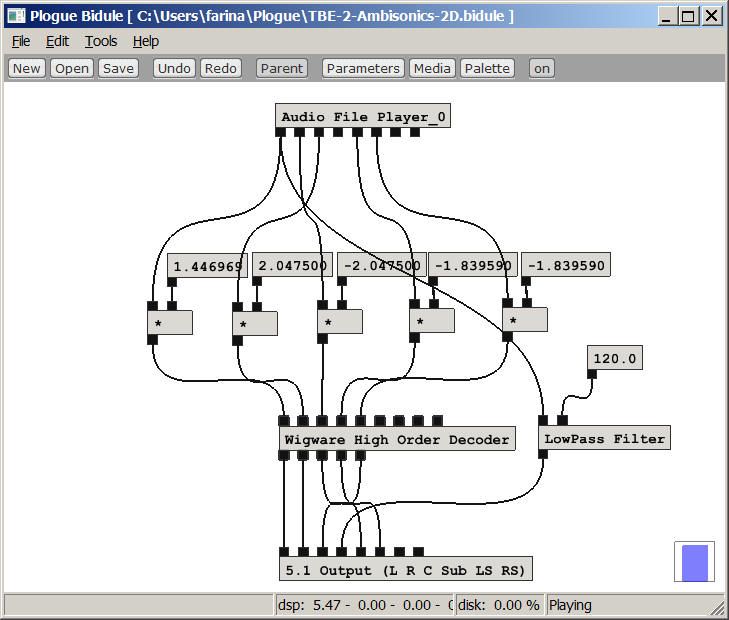Go to Parent group

(x=282, y=68)
